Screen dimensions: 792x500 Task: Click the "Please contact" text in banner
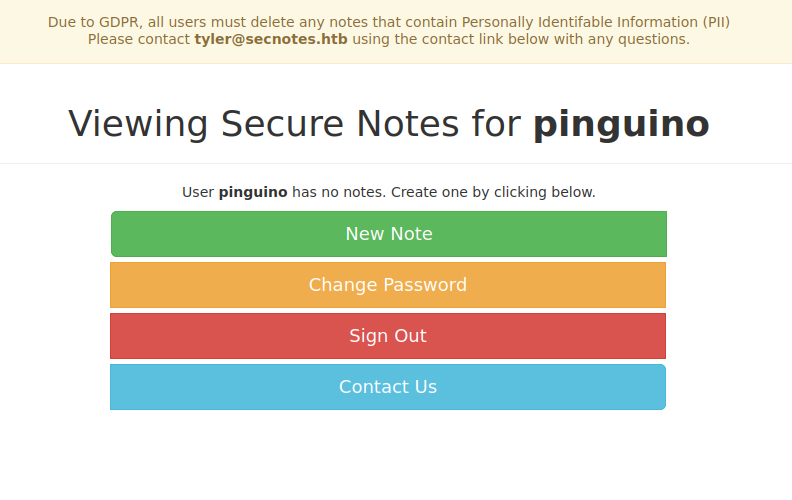point(139,39)
